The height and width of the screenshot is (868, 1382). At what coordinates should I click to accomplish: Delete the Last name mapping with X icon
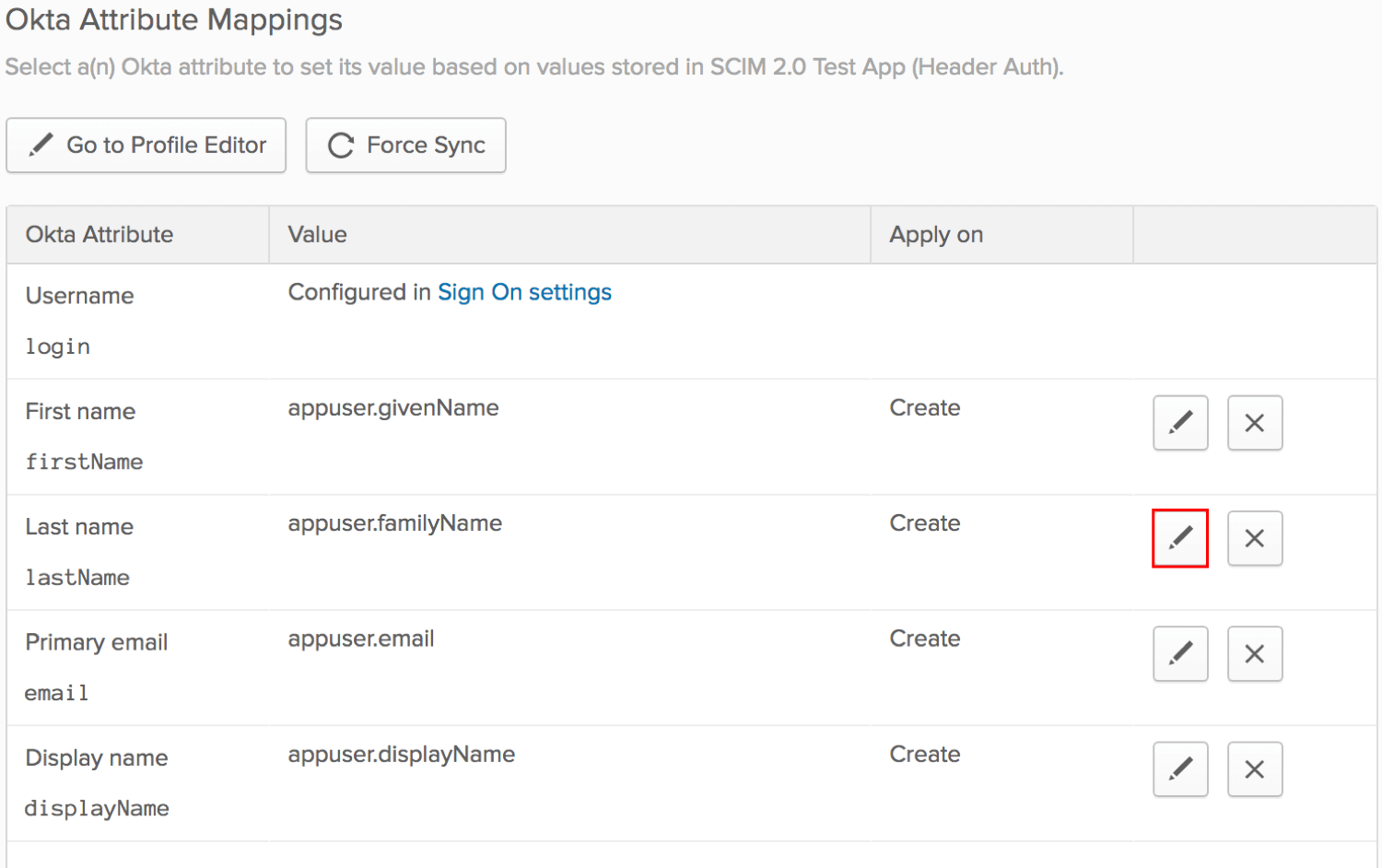coord(1255,538)
